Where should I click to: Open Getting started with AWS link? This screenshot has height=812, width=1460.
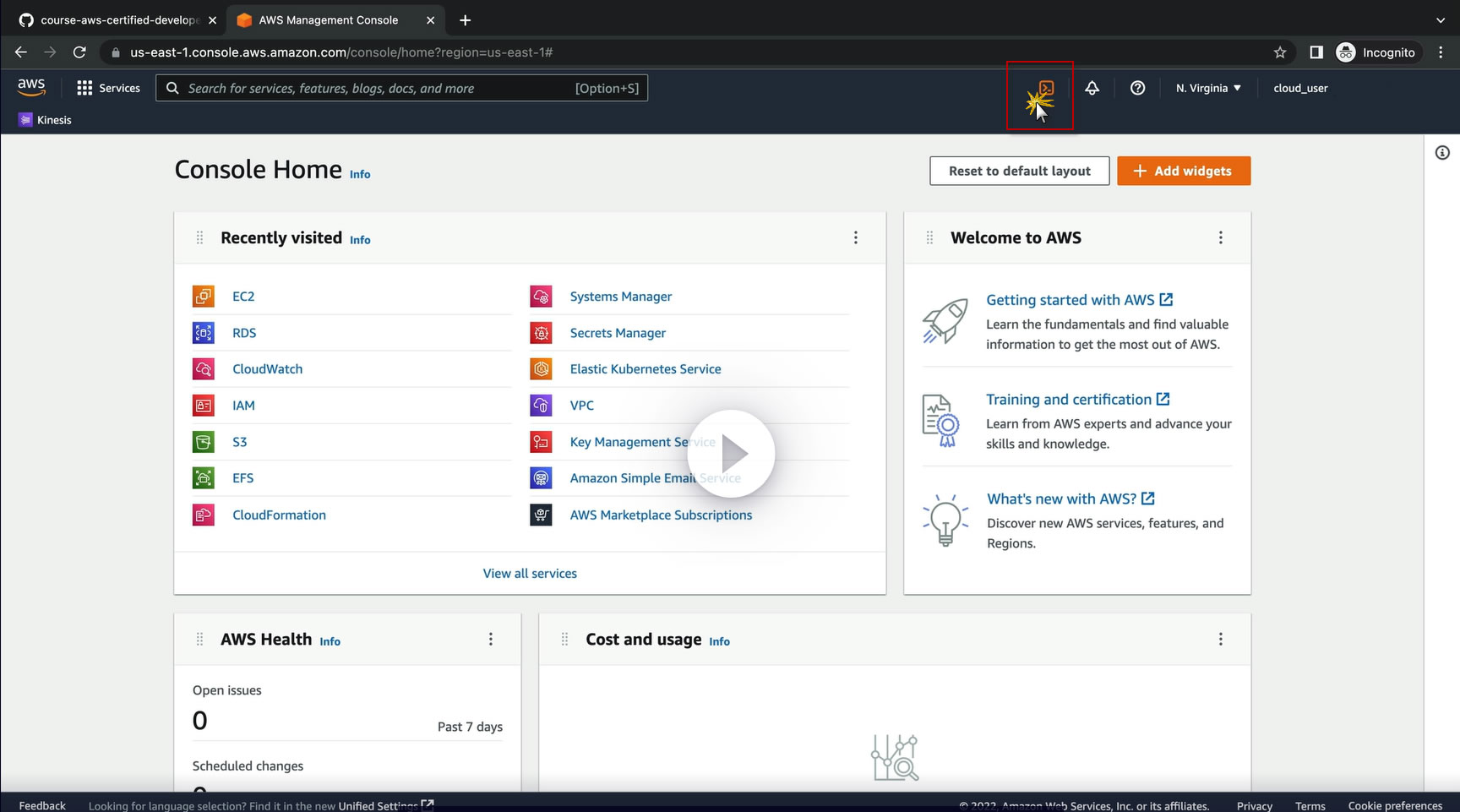point(1079,300)
